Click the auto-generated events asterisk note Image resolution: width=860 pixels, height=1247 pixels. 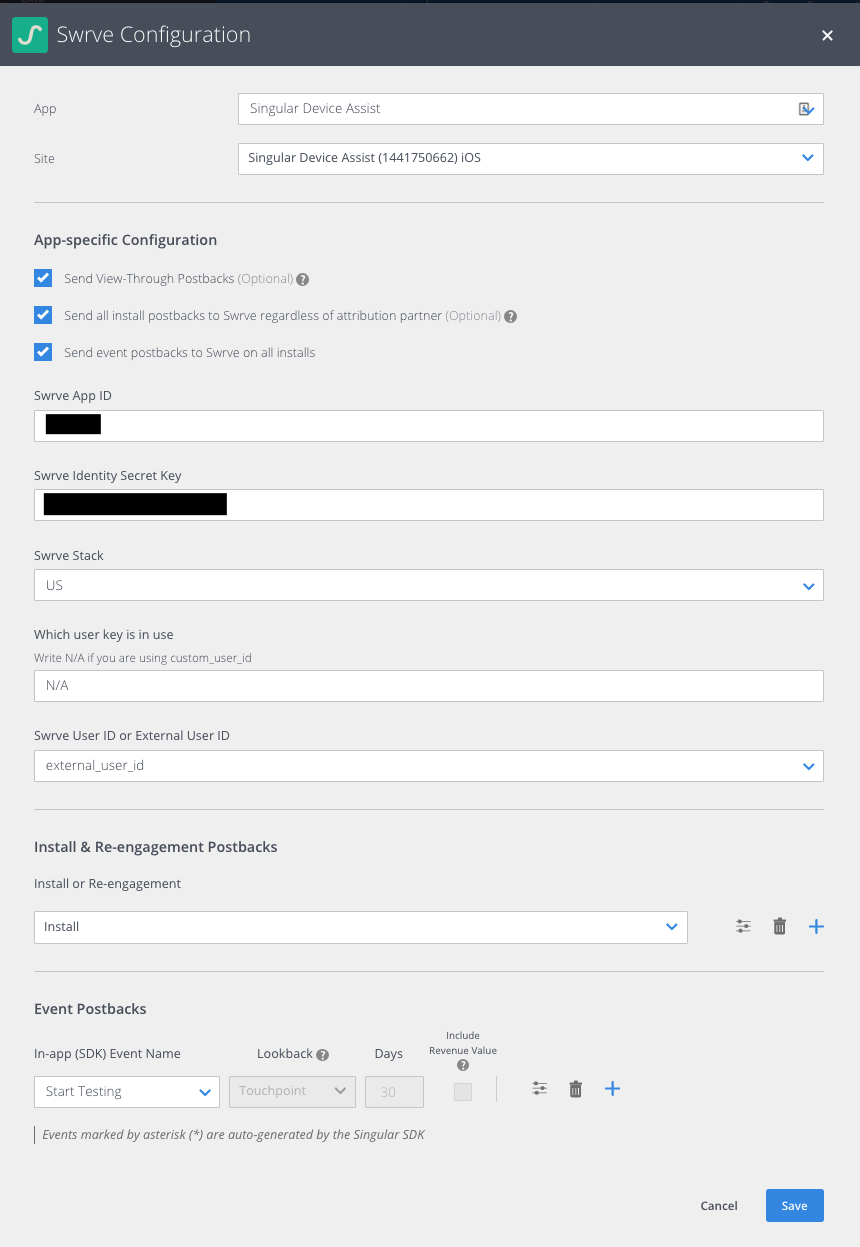234,1135
